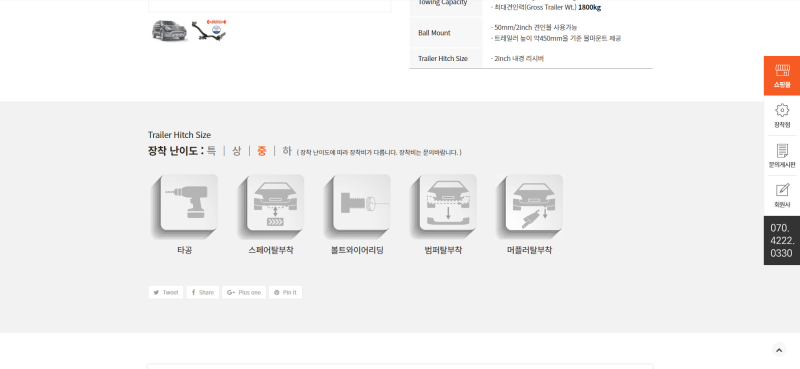Click the 타공 caption text
Viewport: 800px width, 369px height.
tap(185, 250)
